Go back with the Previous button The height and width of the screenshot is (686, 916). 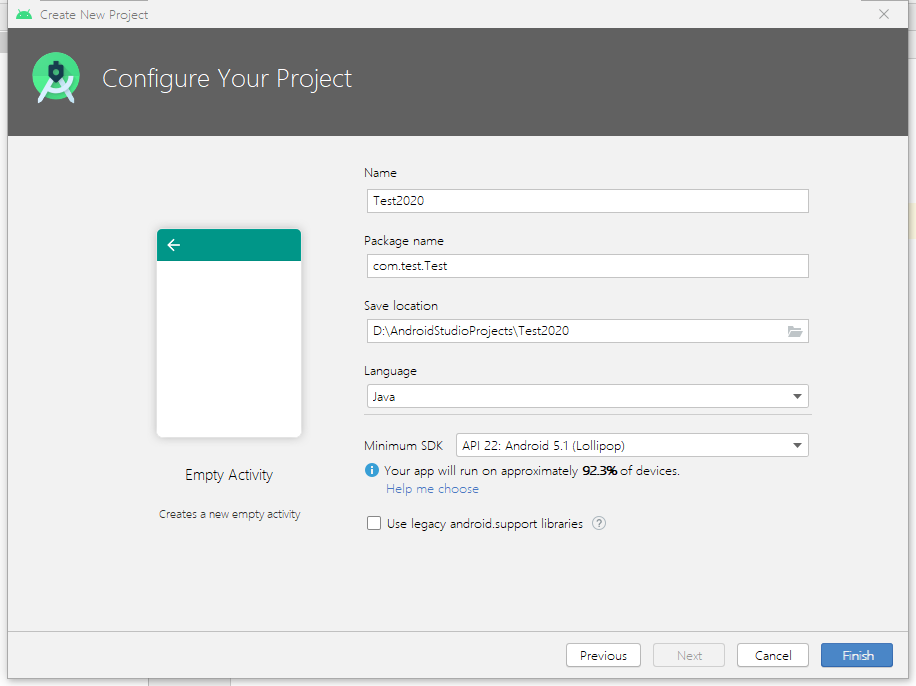(603, 655)
